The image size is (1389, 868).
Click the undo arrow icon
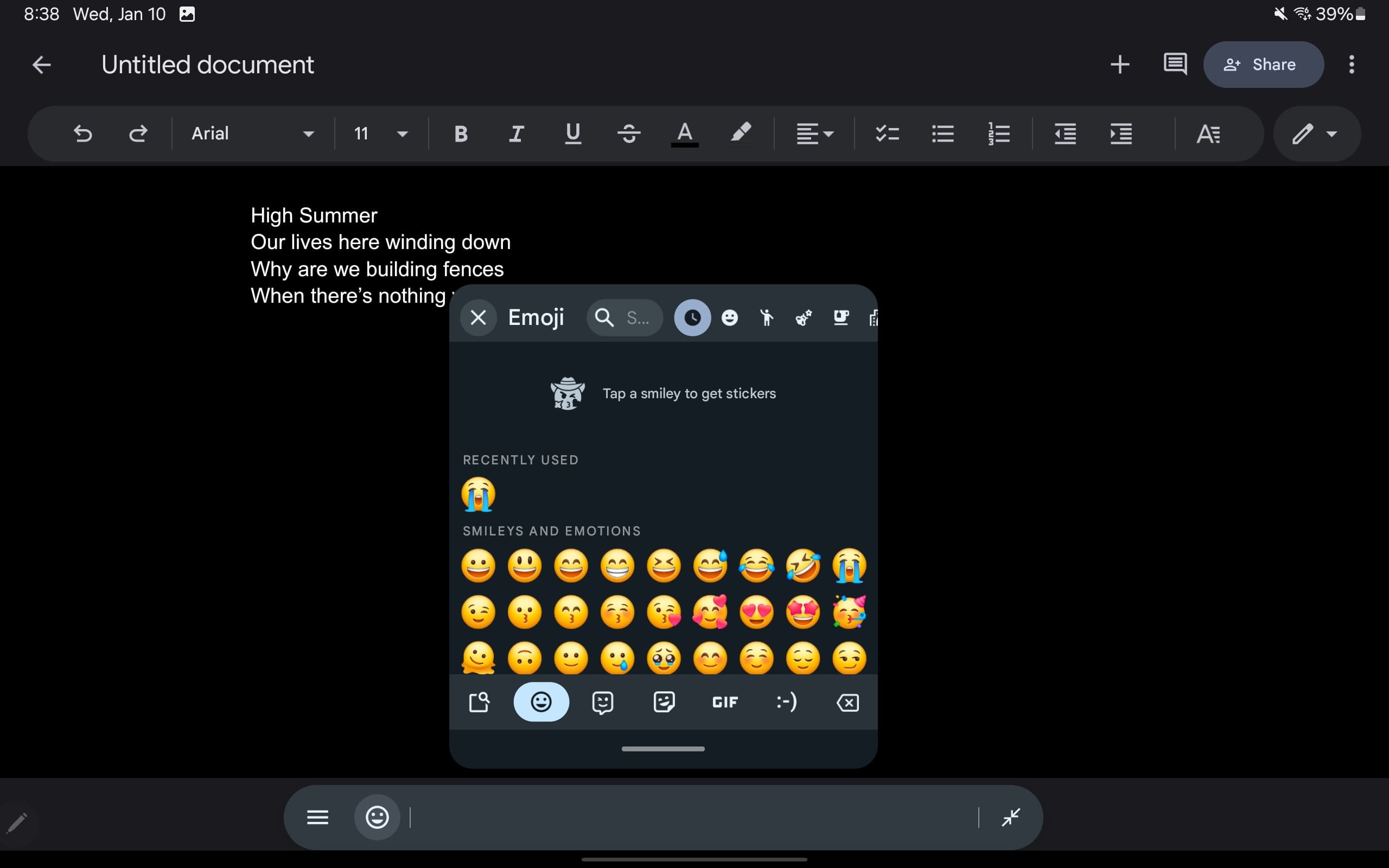pos(82,133)
